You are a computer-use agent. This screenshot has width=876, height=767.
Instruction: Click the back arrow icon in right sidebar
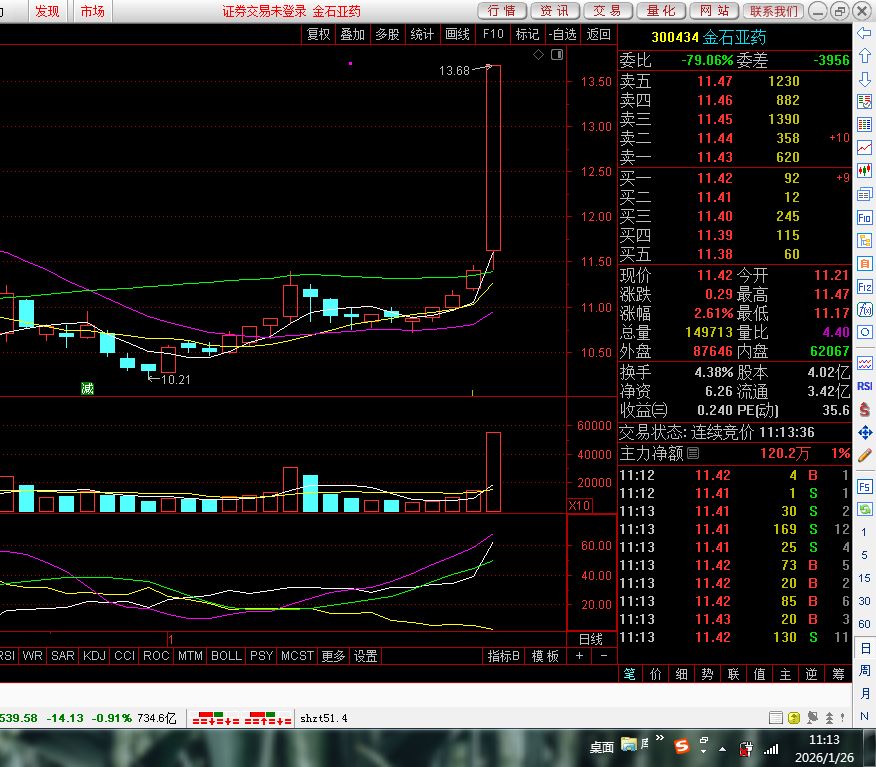click(x=865, y=33)
